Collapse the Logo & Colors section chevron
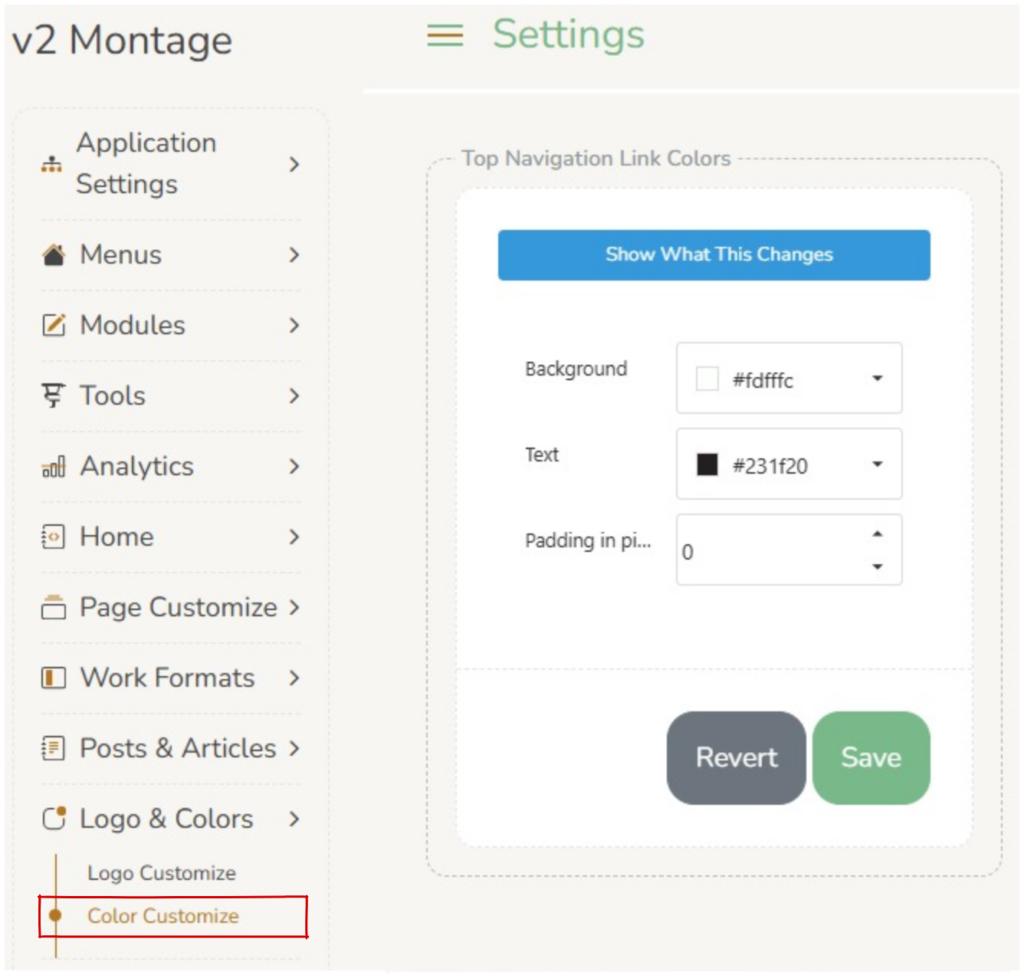This screenshot has width=1024, height=975. point(294,819)
